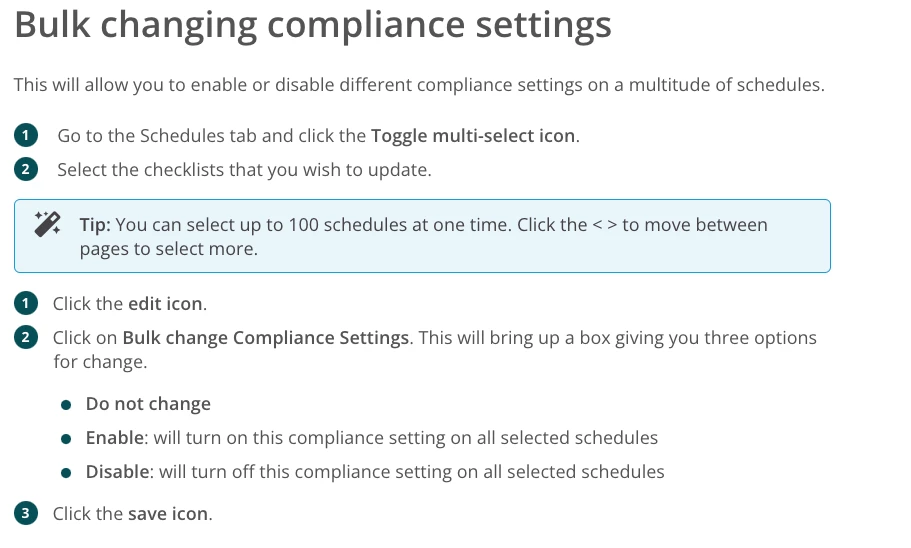
Task: Click the bold Enable option label
Action: click(114, 438)
